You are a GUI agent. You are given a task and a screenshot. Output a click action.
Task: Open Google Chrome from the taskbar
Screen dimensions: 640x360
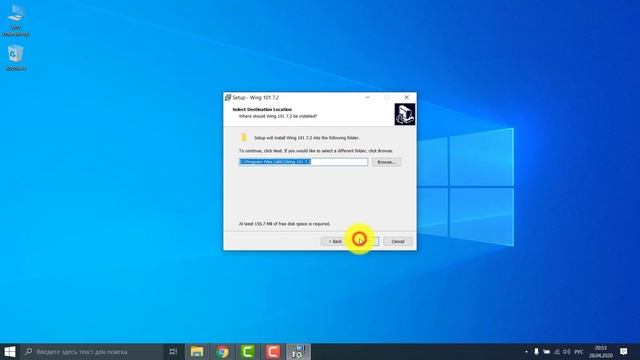click(x=222, y=351)
